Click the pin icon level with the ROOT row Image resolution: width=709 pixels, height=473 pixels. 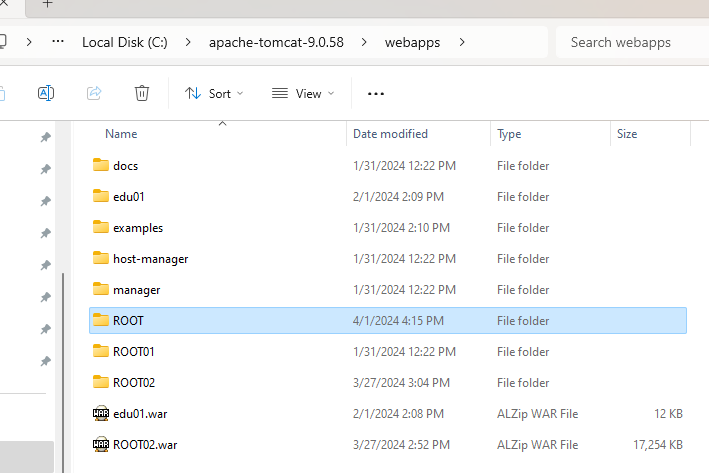[45, 329]
